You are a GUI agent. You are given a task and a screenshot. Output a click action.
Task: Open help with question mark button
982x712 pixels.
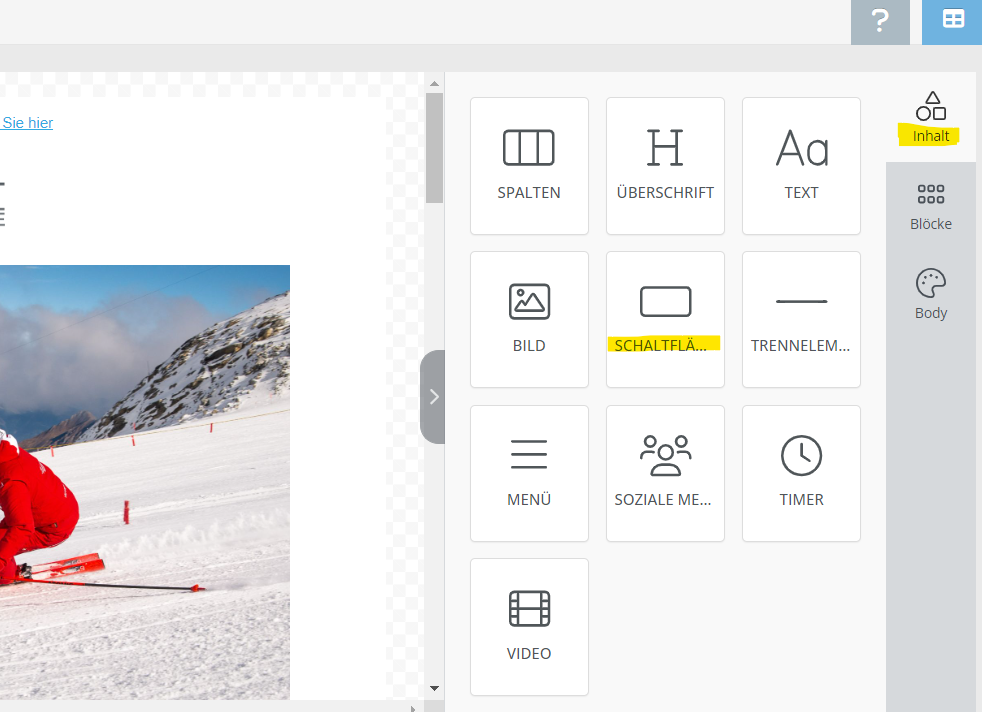click(880, 21)
